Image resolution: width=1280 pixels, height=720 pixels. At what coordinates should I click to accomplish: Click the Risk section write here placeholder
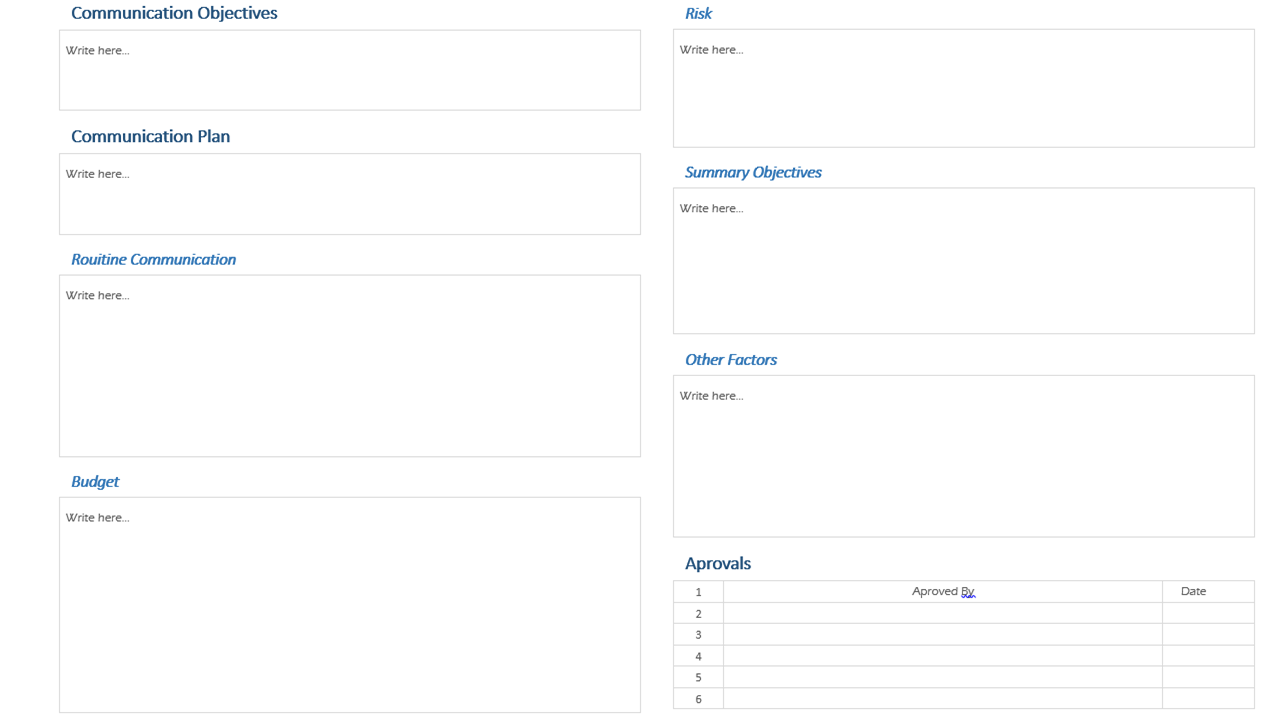[963, 86]
